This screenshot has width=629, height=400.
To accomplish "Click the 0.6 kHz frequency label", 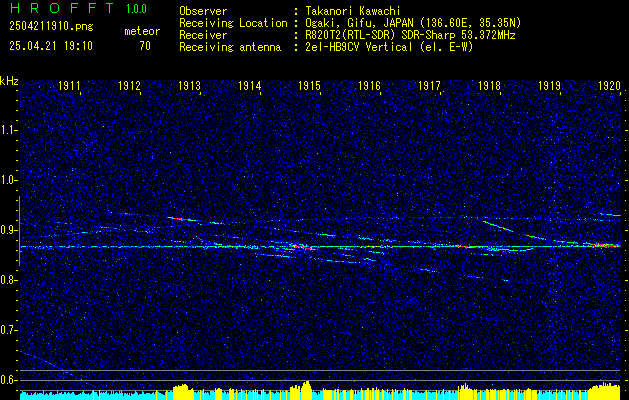I will click(7, 380).
